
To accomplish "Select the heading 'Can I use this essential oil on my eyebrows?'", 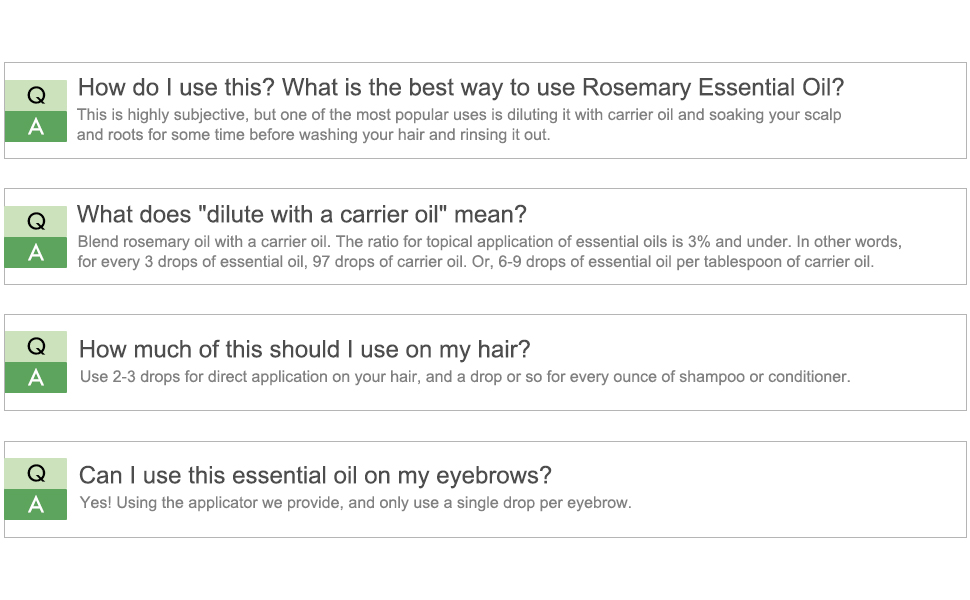I will 315,476.
